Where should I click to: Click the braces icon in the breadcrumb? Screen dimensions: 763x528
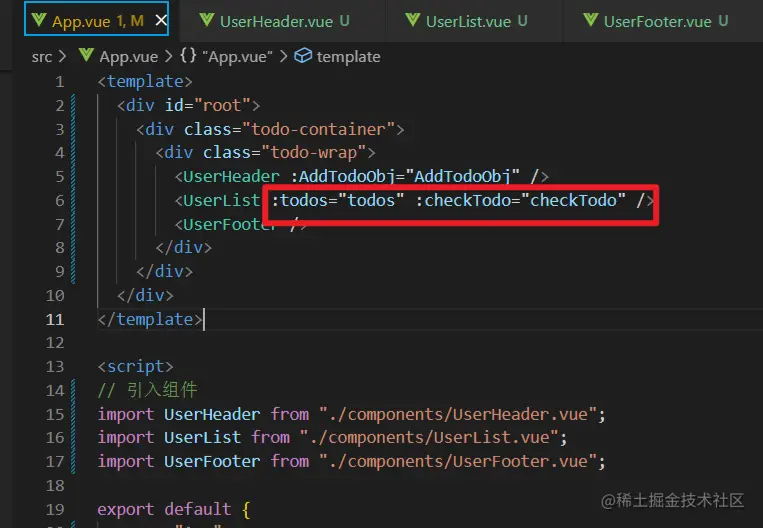click(x=188, y=55)
